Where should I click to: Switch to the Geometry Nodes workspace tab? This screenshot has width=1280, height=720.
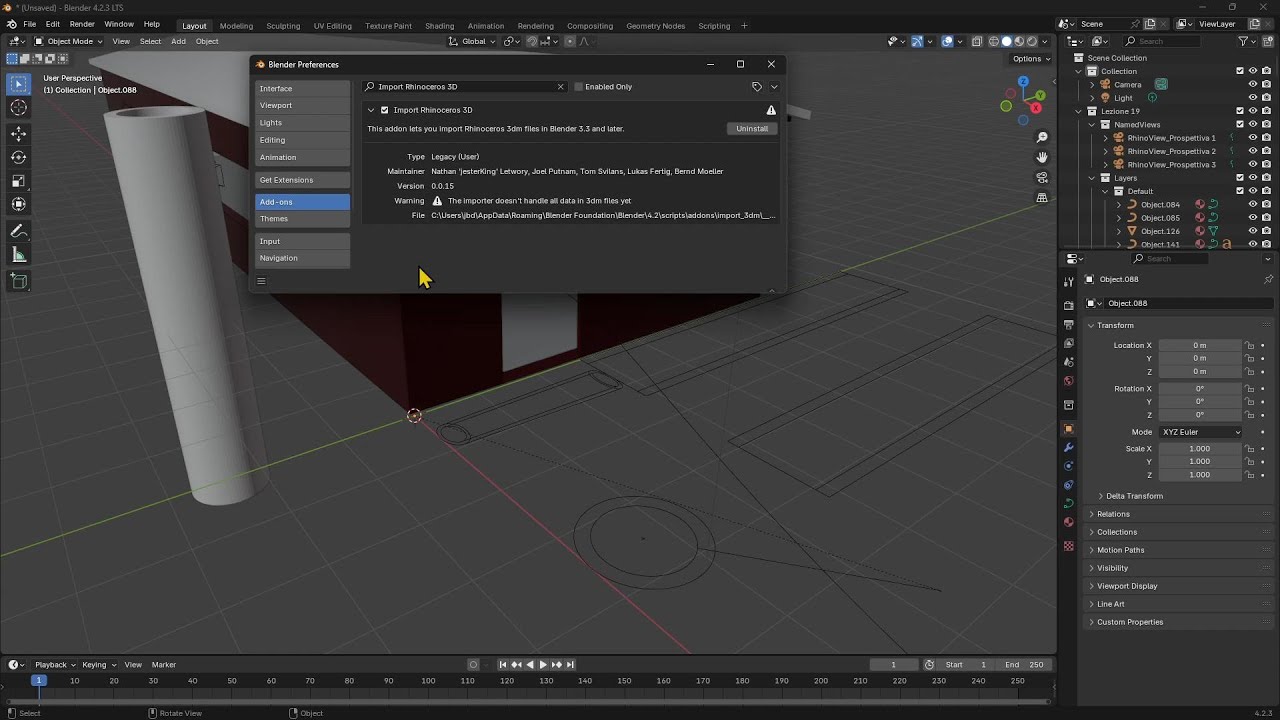point(656,26)
